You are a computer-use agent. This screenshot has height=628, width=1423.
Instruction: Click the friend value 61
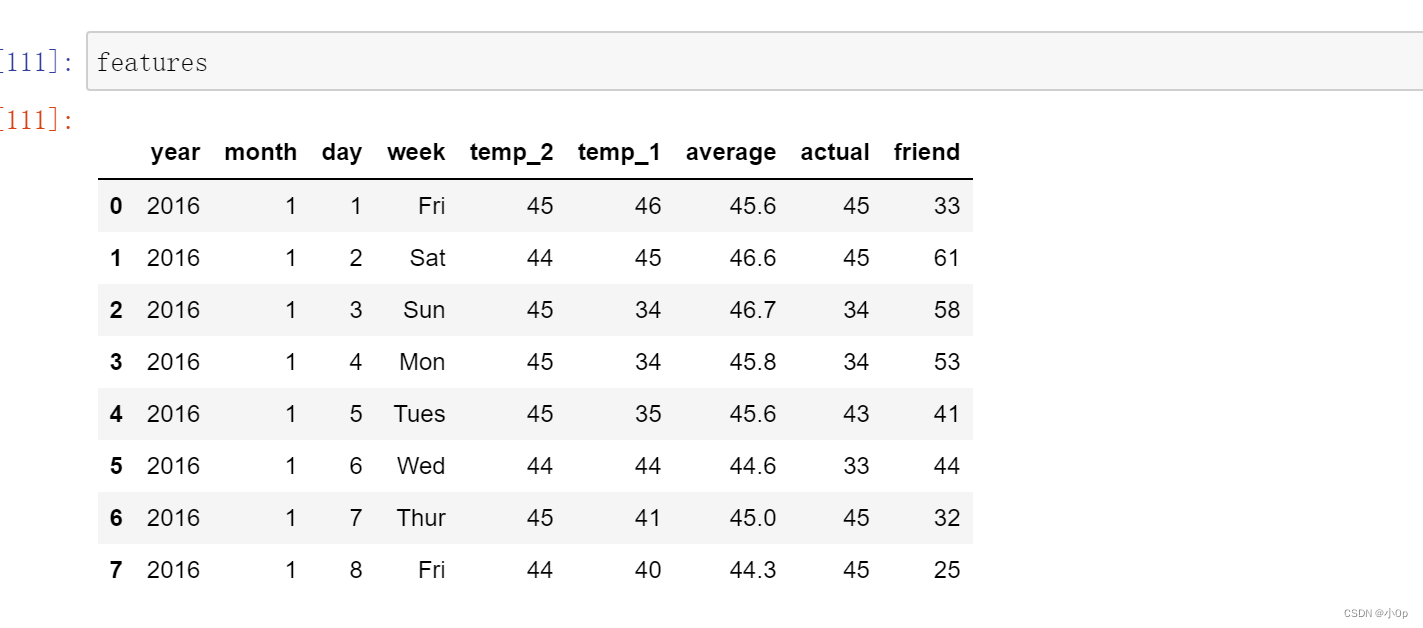coord(946,258)
